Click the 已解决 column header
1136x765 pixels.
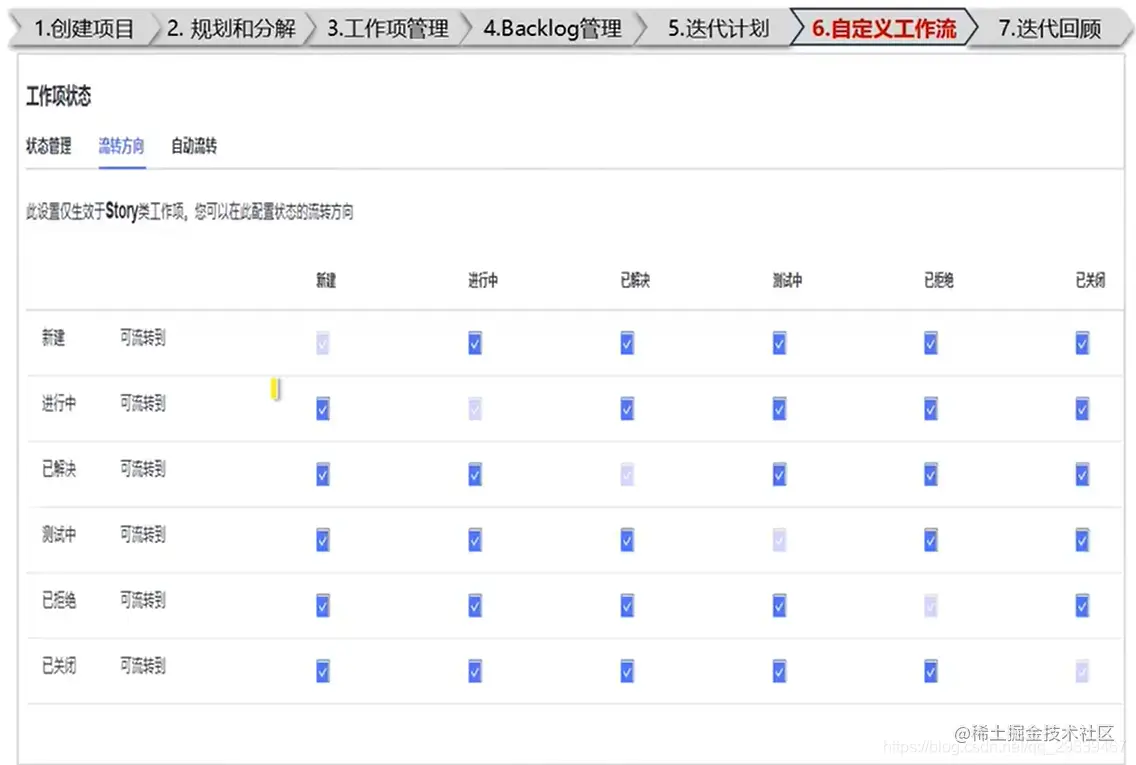(x=635, y=280)
